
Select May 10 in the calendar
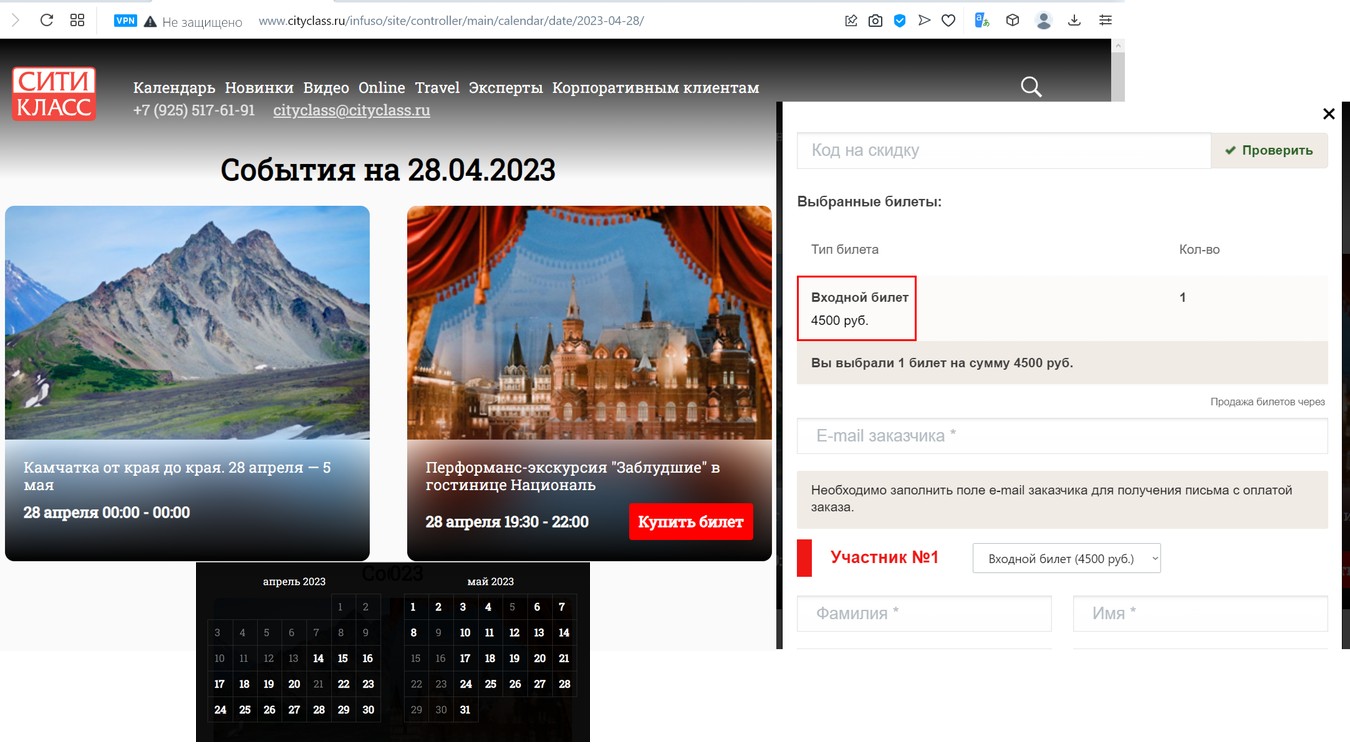pos(465,632)
